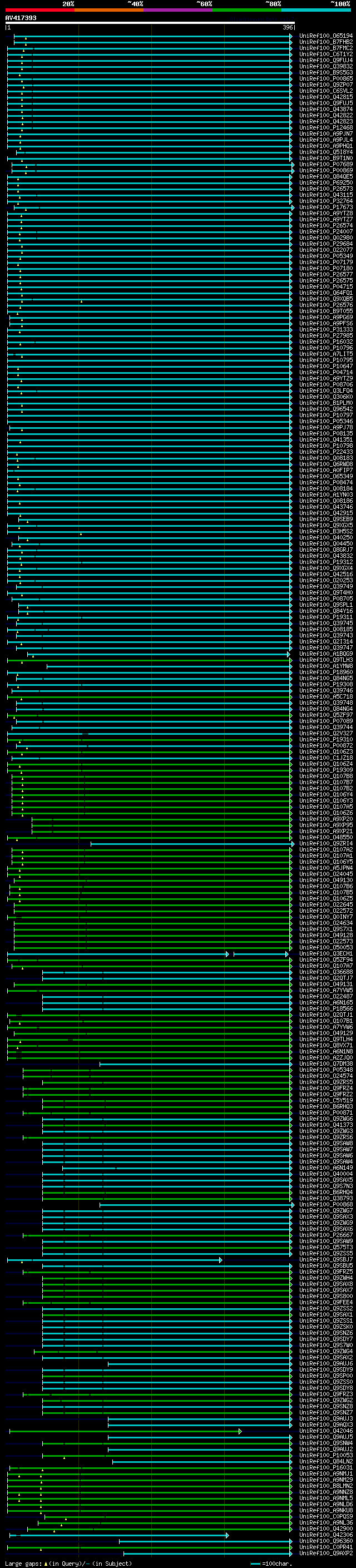
Task: Select hit label UniRef100_P00869
Action: [x=325, y=170]
